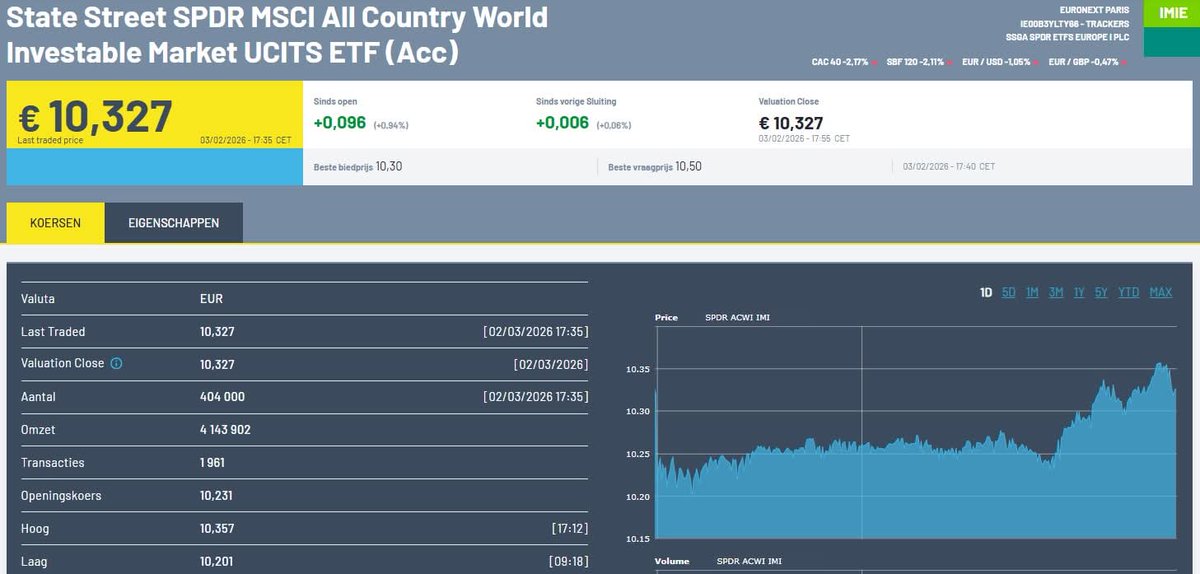Click the IMIE ticker badge
The width and height of the screenshot is (1200, 574).
pos(1172,14)
